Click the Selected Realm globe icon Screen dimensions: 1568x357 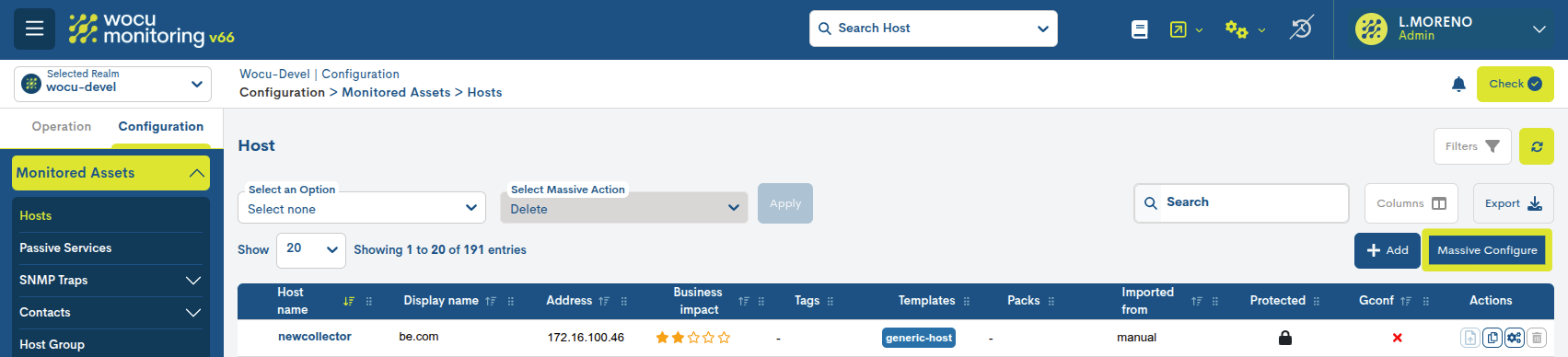point(31,84)
